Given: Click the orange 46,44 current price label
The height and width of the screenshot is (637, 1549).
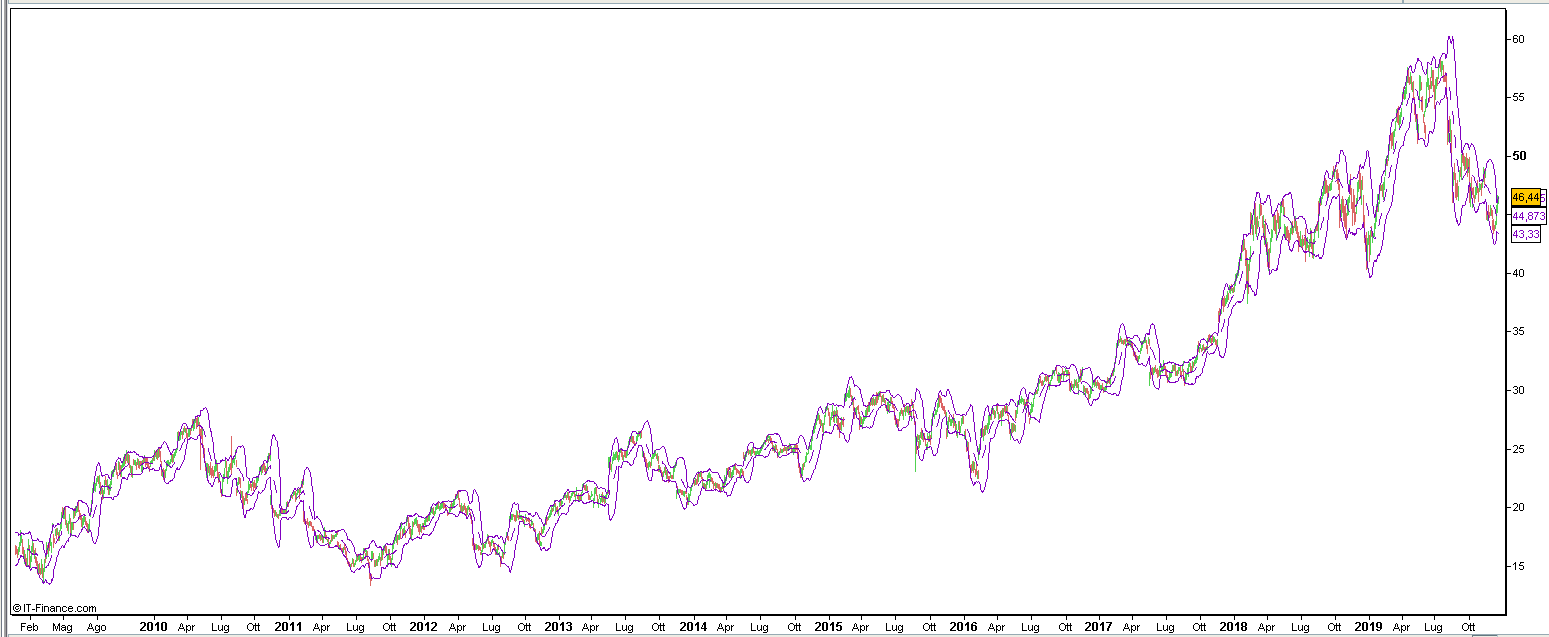Looking at the screenshot, I should coord(1526,198).
